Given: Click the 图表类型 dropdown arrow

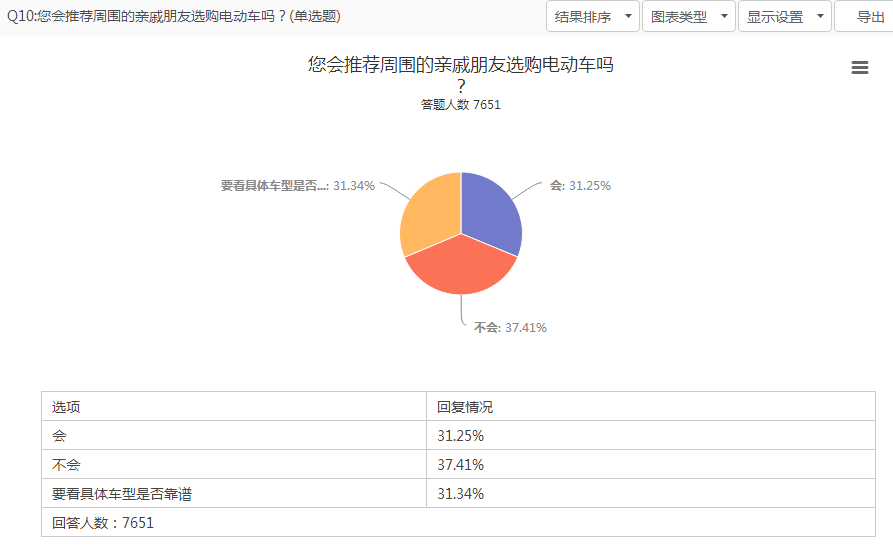Looking at the screenshot, I should click(x=724, y=16).
